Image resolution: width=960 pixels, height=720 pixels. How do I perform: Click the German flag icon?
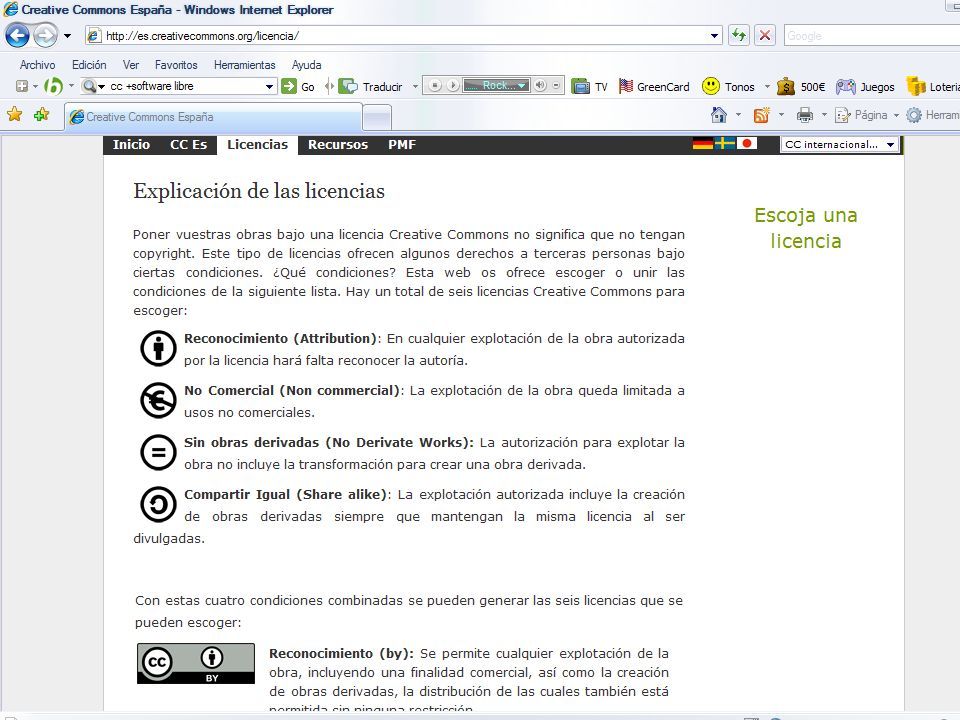[x=703, y=143]
